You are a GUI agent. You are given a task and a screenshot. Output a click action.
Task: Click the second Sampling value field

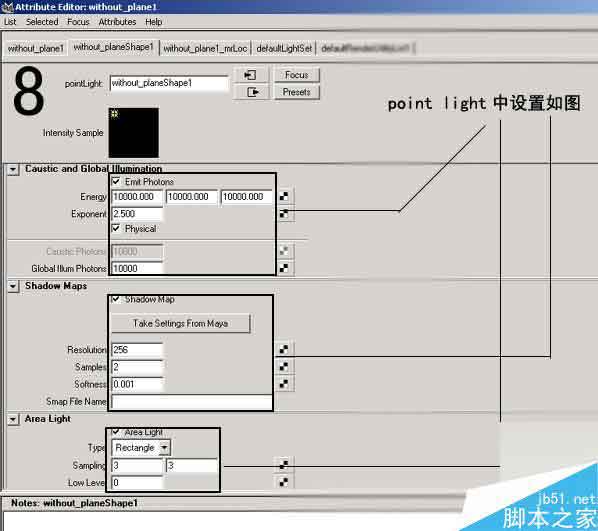pyautogui.click(x=192, y=465)
